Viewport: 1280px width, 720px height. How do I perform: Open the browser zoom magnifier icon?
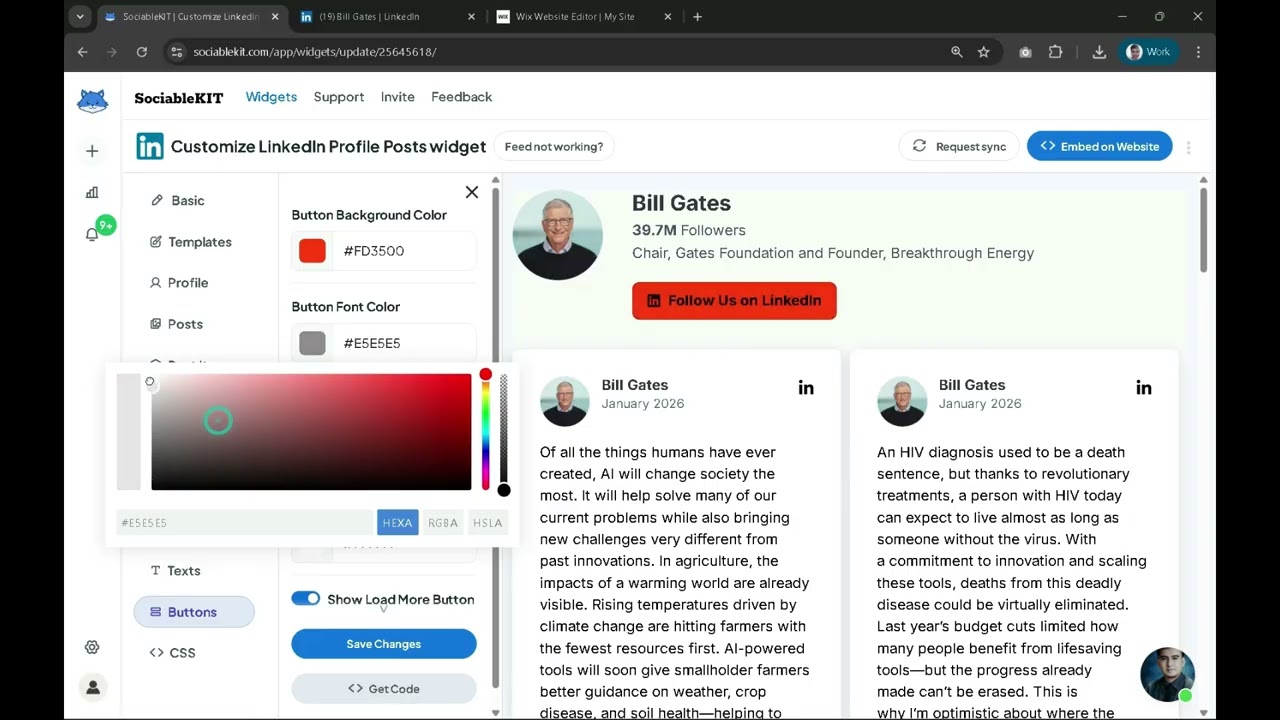[x=957, y=52]
